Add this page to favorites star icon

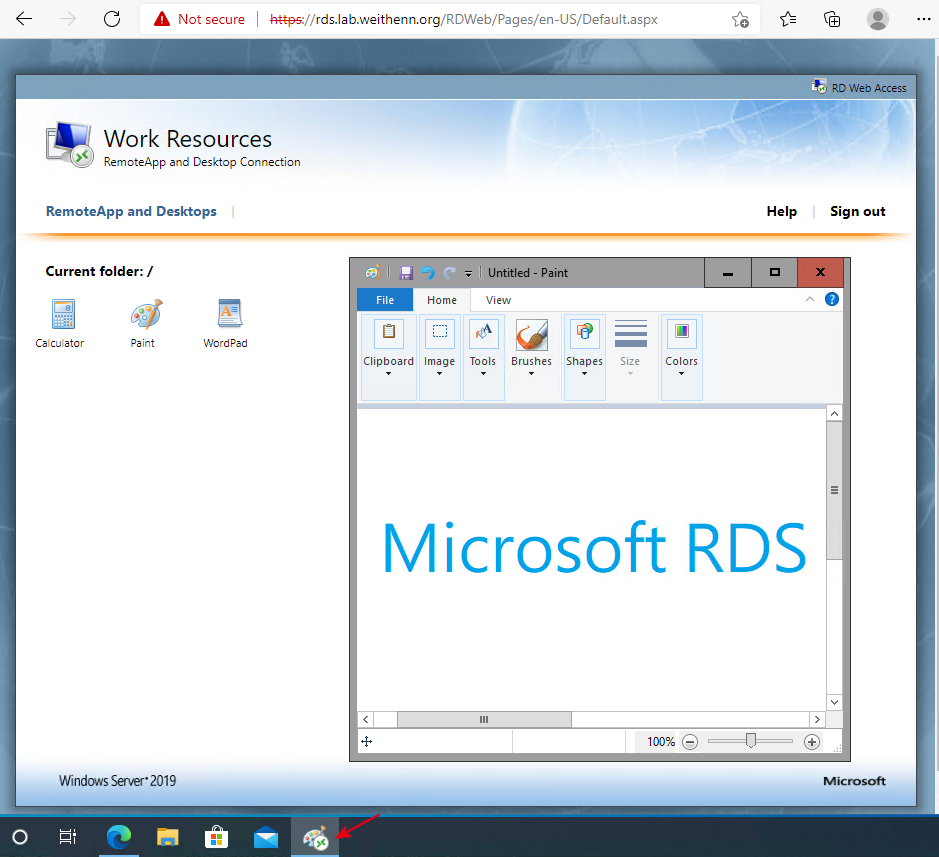[740, 20]
